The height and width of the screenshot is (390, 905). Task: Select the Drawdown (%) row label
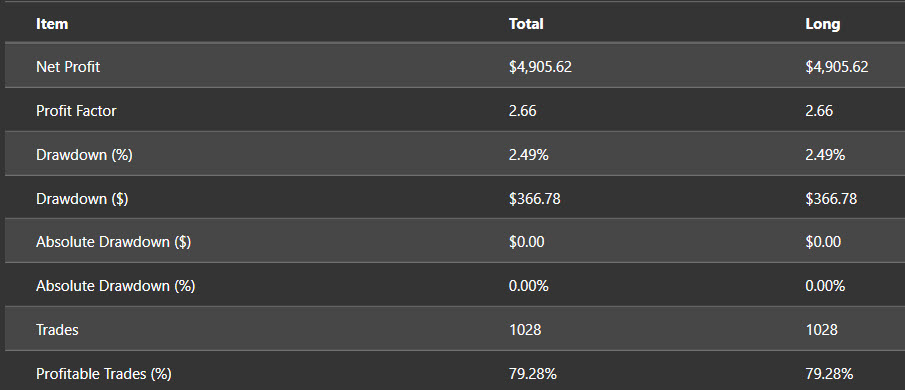coord(84,155)
